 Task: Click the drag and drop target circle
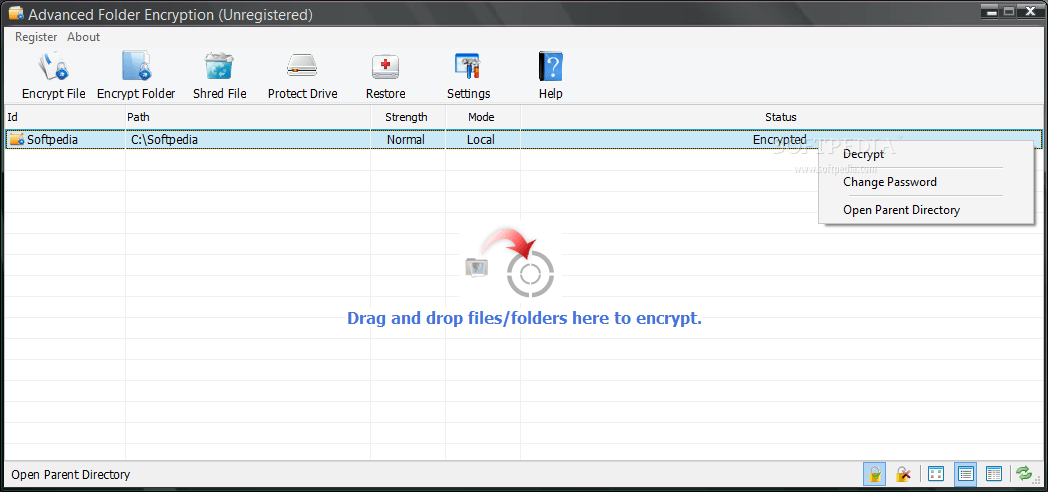pos(530,273)
